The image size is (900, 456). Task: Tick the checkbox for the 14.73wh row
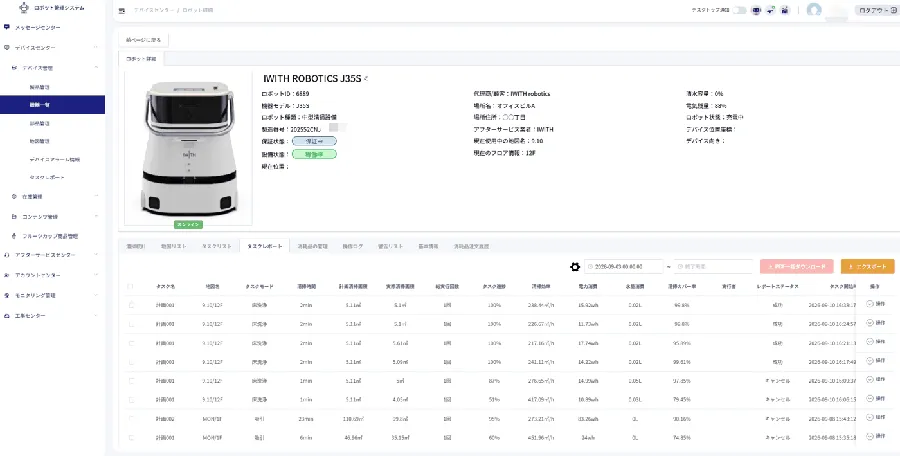[x=131, y=381]
